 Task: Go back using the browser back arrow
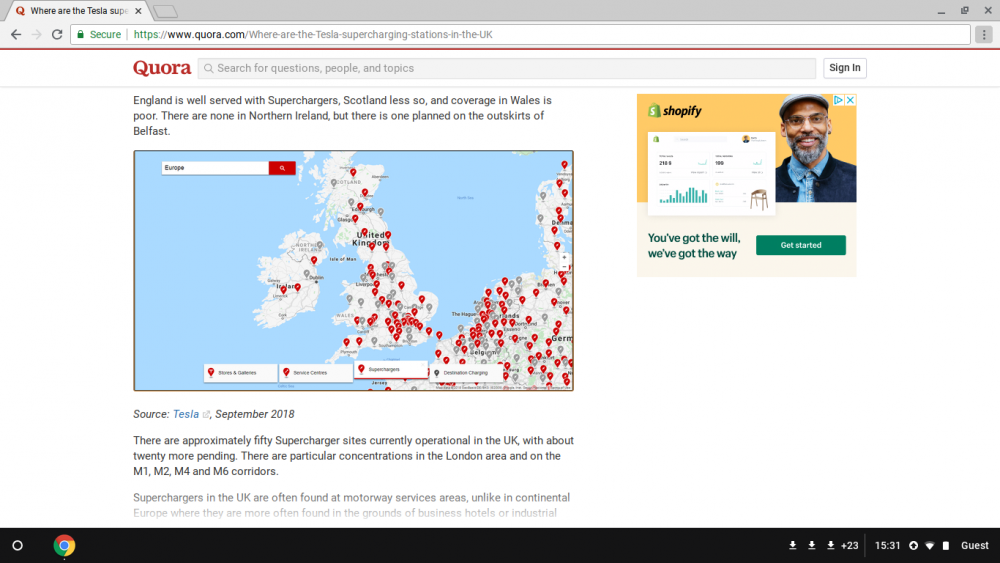point(16,34)
